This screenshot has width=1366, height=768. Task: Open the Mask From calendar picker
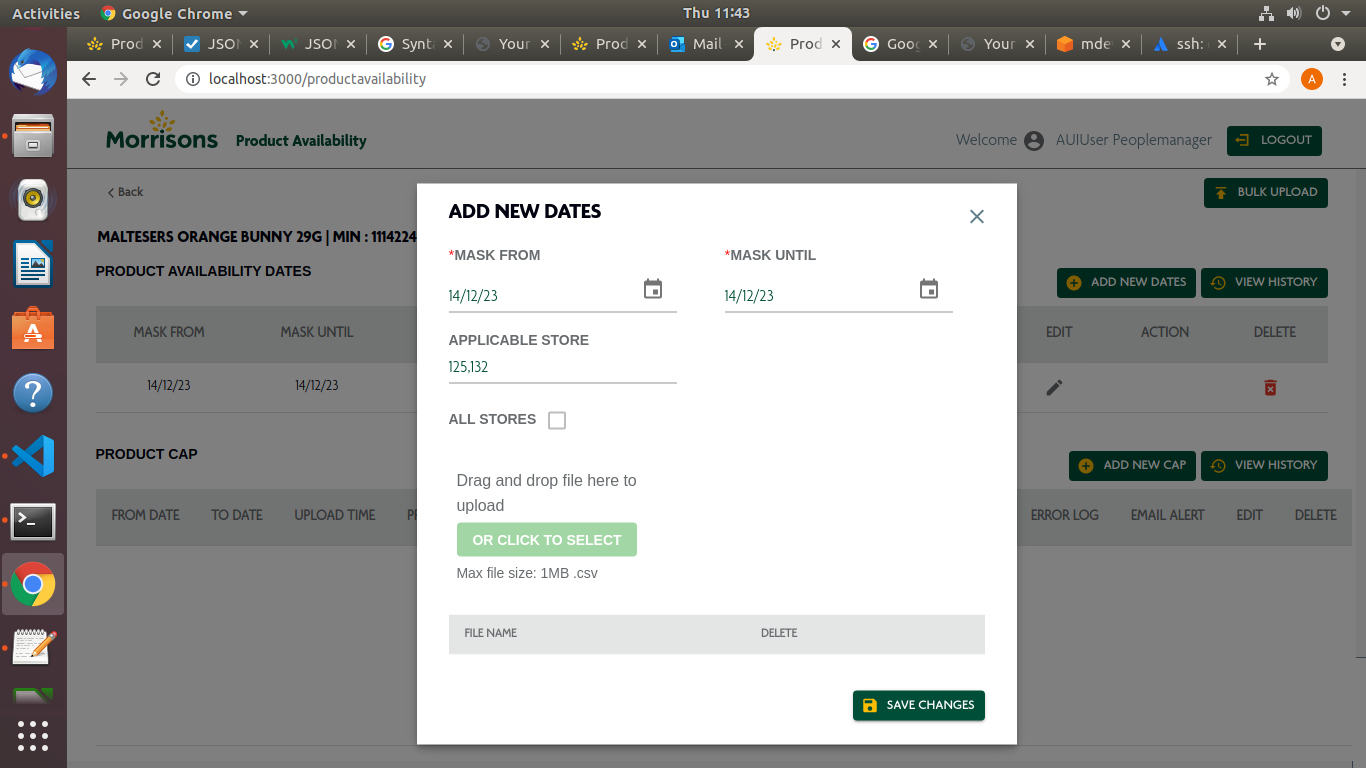653,289
